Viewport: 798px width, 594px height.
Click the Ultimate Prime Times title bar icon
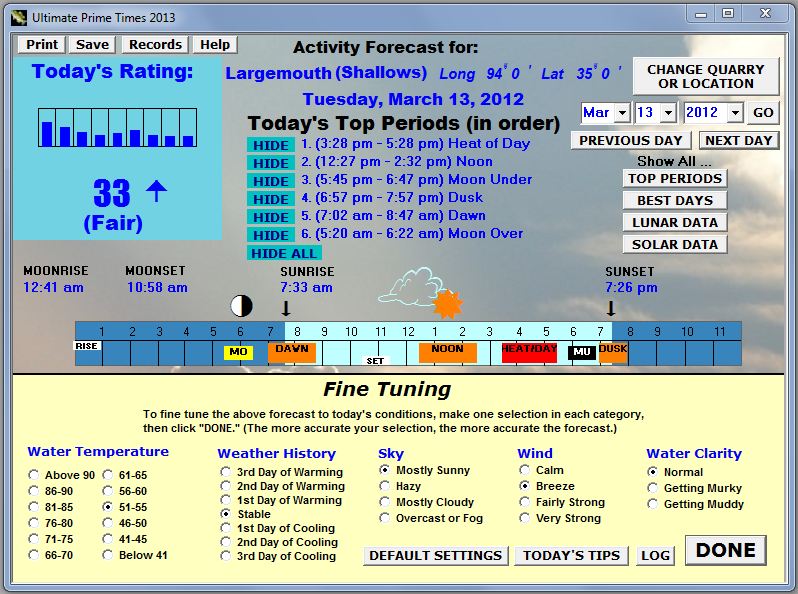tap(19, 18)
